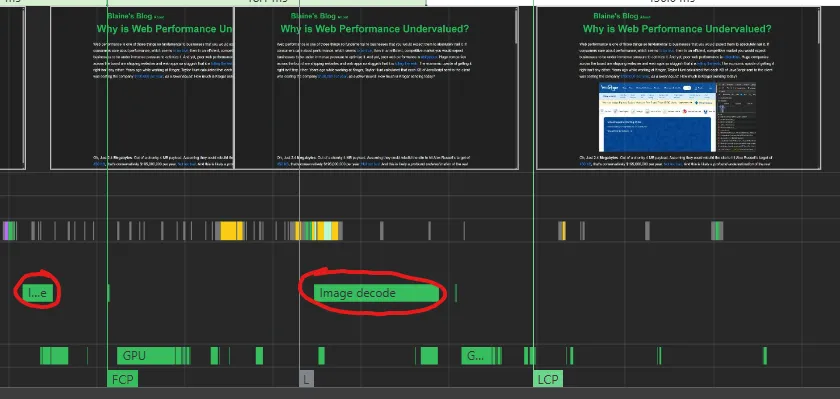
Task: Select the purple block in the main track
Action: coord(6,231)
